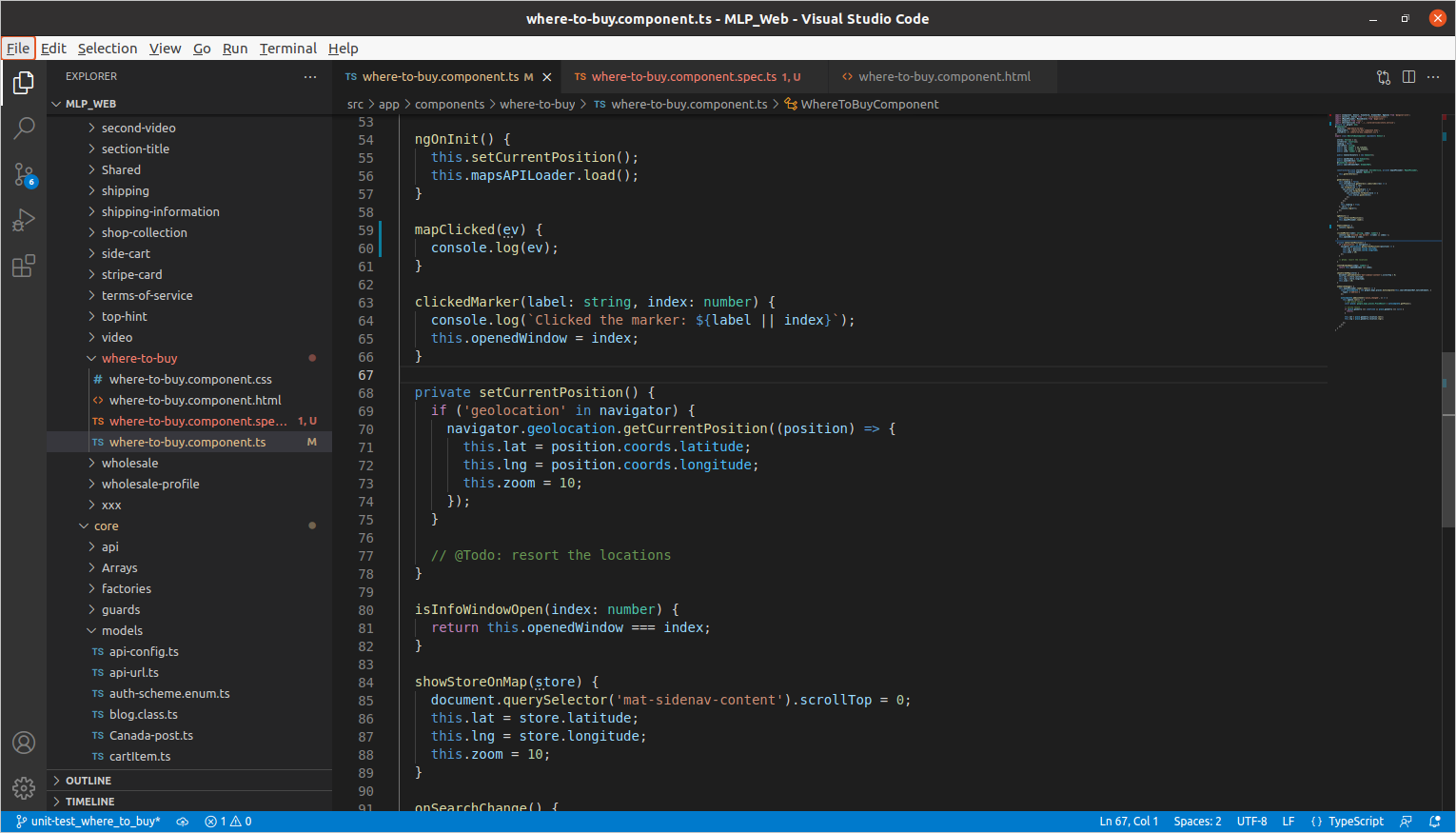This screenshot has width=1456, height=833.
Task: Open the Edit menu
Action: pos(53,49)
